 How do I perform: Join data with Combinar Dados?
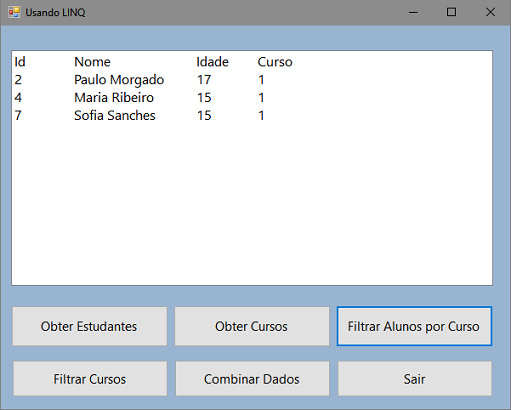click(252, 379)
